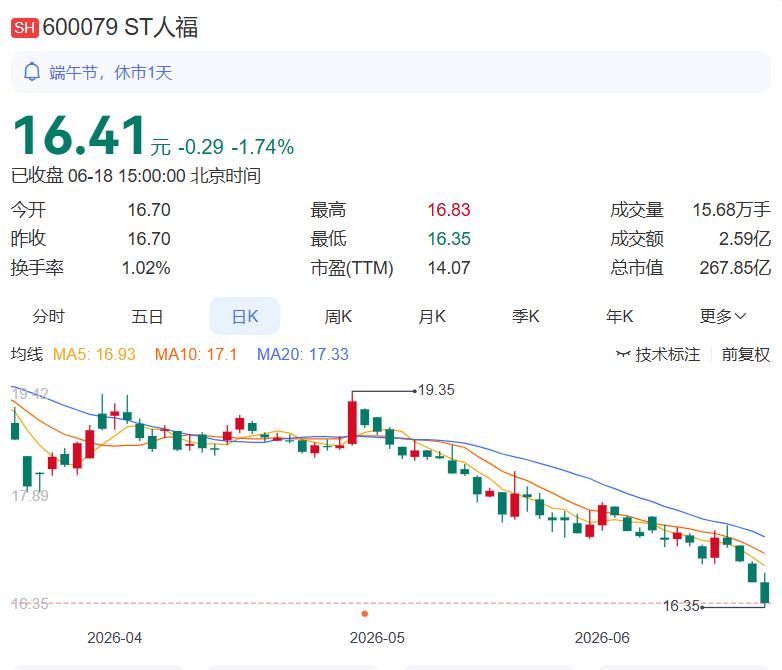782x670 pixels.
Task: Click the 2026-05 date axis label
Action: (377, 638)
